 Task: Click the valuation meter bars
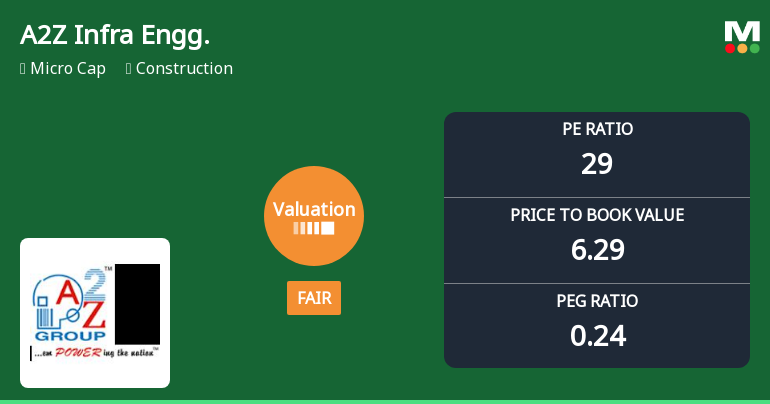point(314,229)
